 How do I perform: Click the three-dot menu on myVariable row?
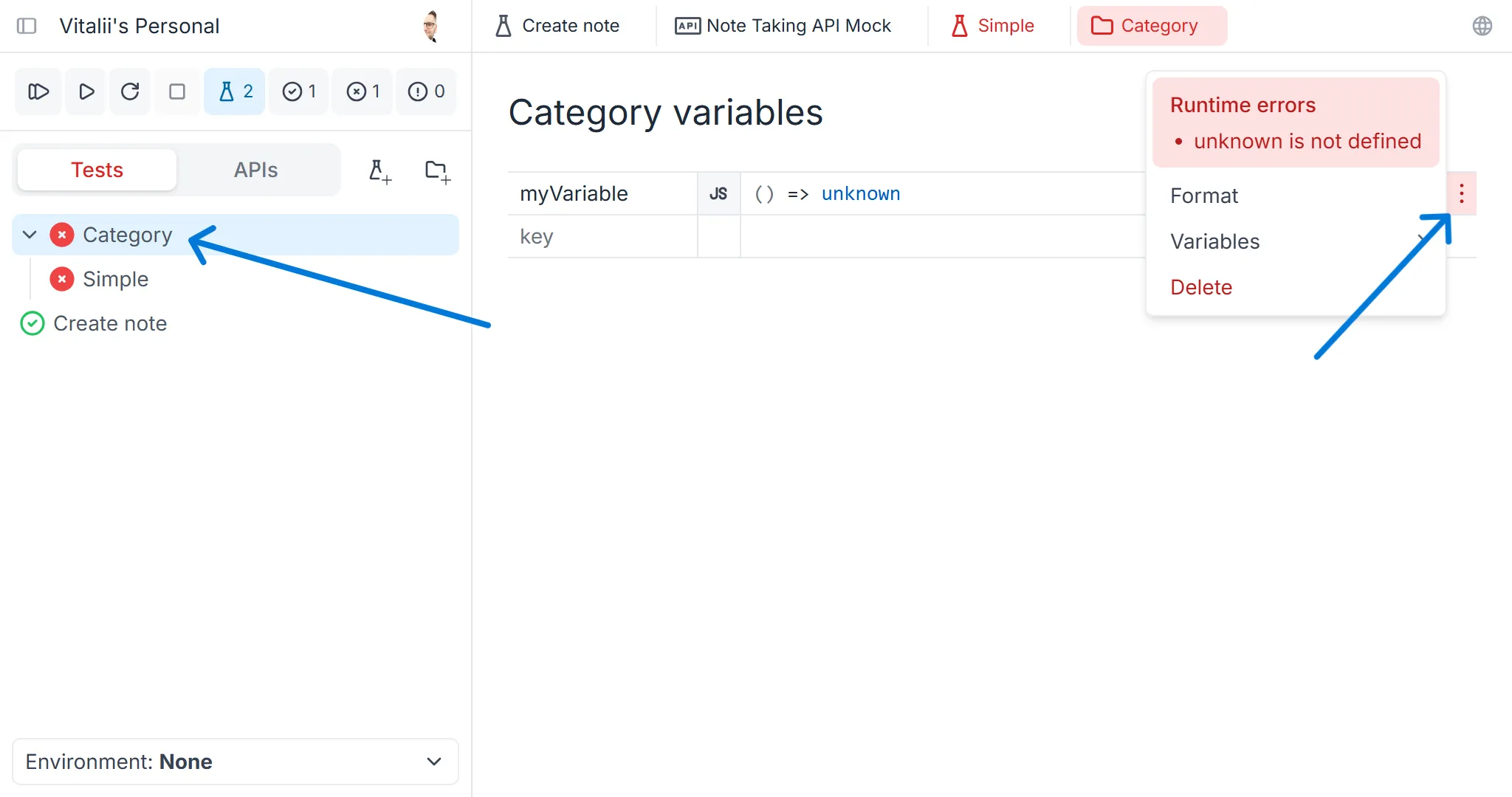click(1461, 193)
